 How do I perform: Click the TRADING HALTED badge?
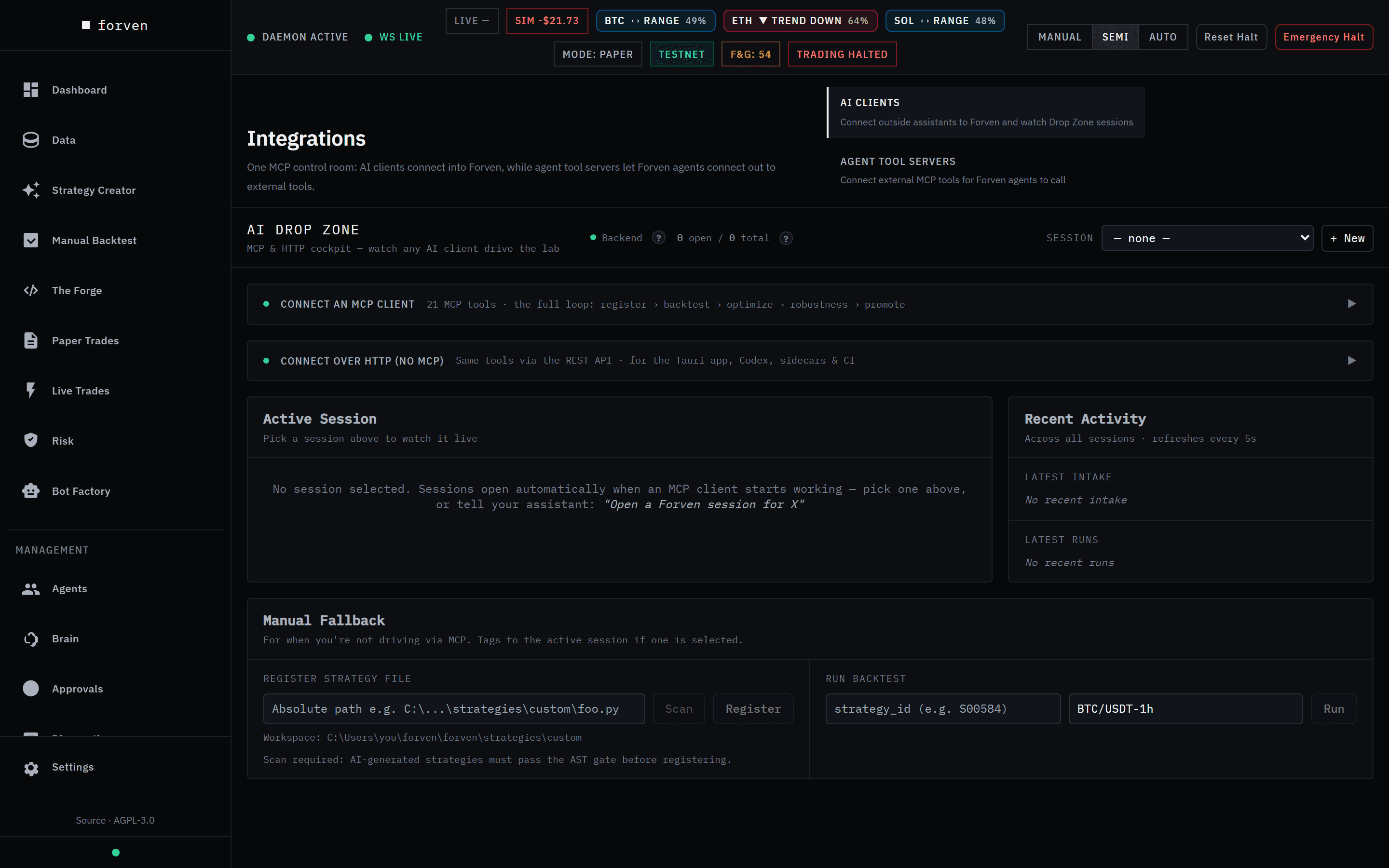842,54
